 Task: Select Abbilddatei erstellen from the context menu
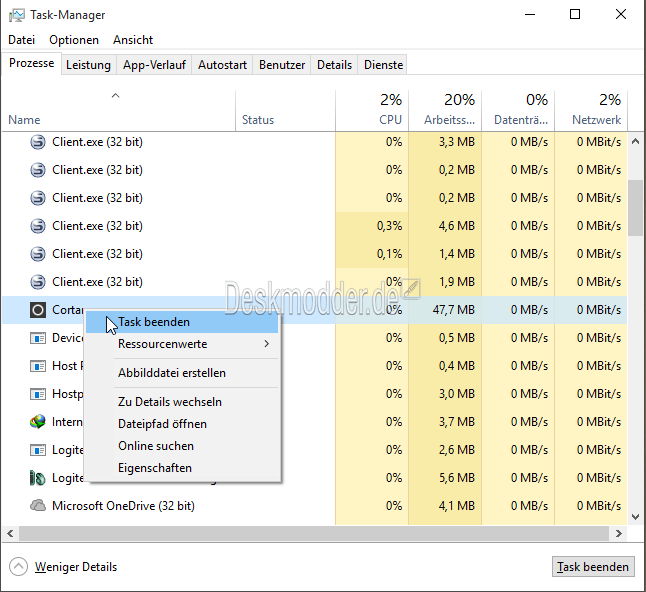[x=182, y=373]
